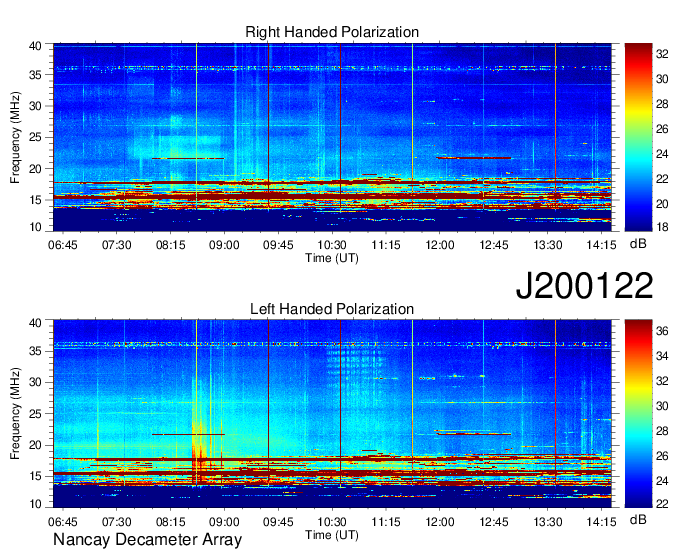This screenshot has width=680, height=552.
Task: Click the Right Handed spectrogram image
Action: 332,137
